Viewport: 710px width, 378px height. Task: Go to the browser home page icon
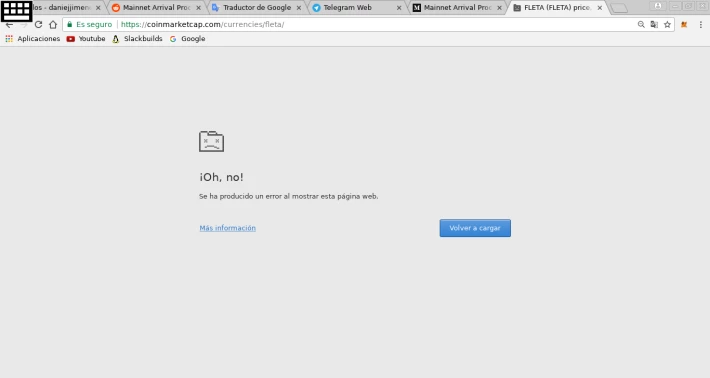pos(53,24)
